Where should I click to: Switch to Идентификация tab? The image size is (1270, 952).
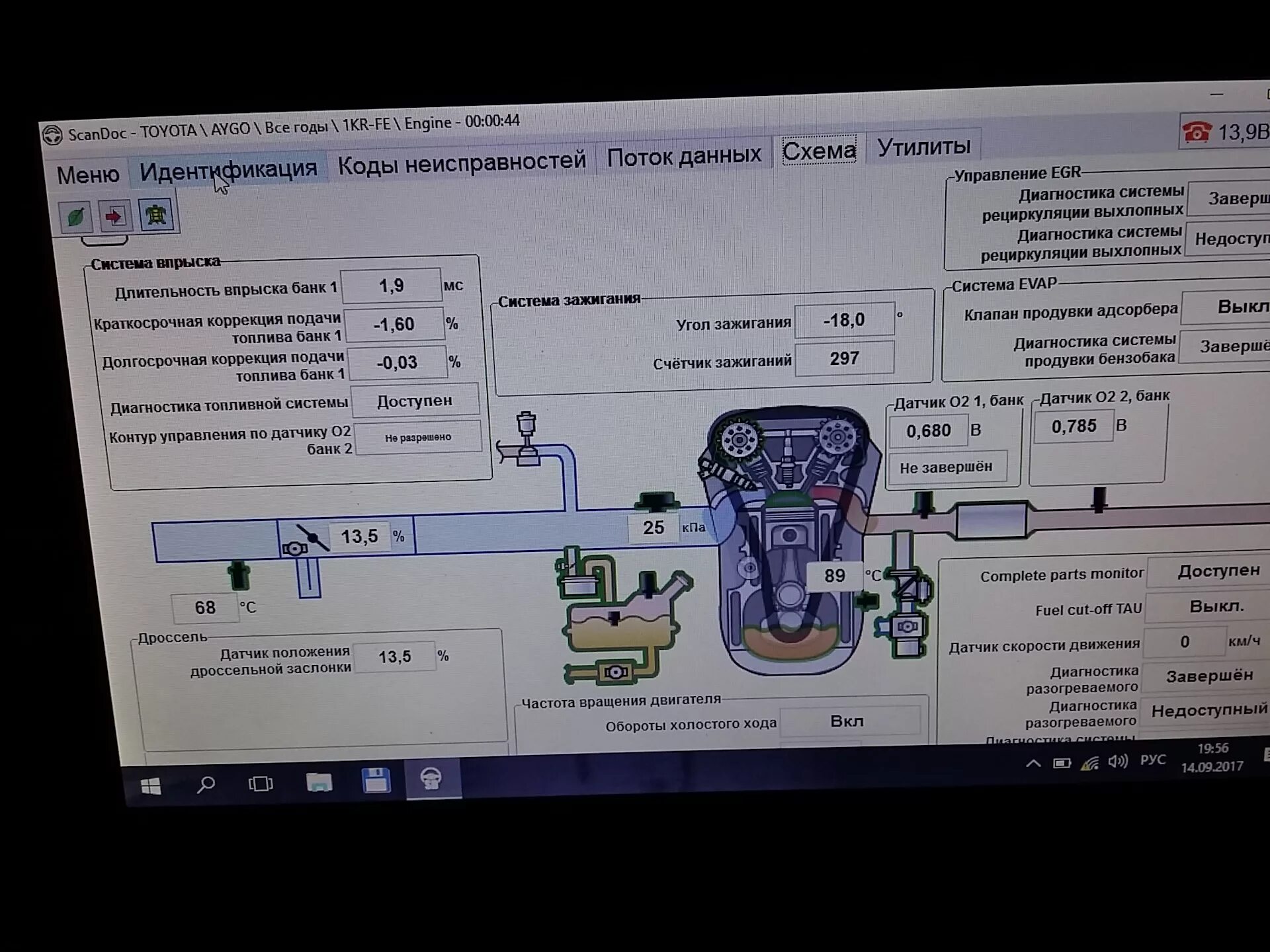(228, 170)
